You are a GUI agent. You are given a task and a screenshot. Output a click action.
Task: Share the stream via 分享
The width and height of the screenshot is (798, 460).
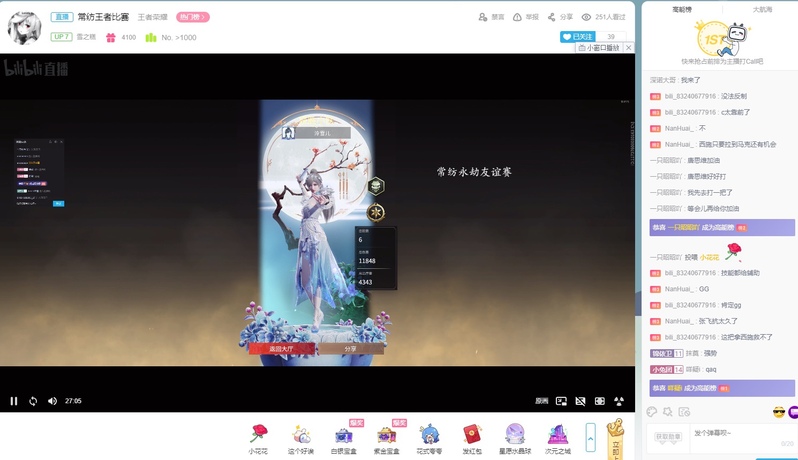560,17
